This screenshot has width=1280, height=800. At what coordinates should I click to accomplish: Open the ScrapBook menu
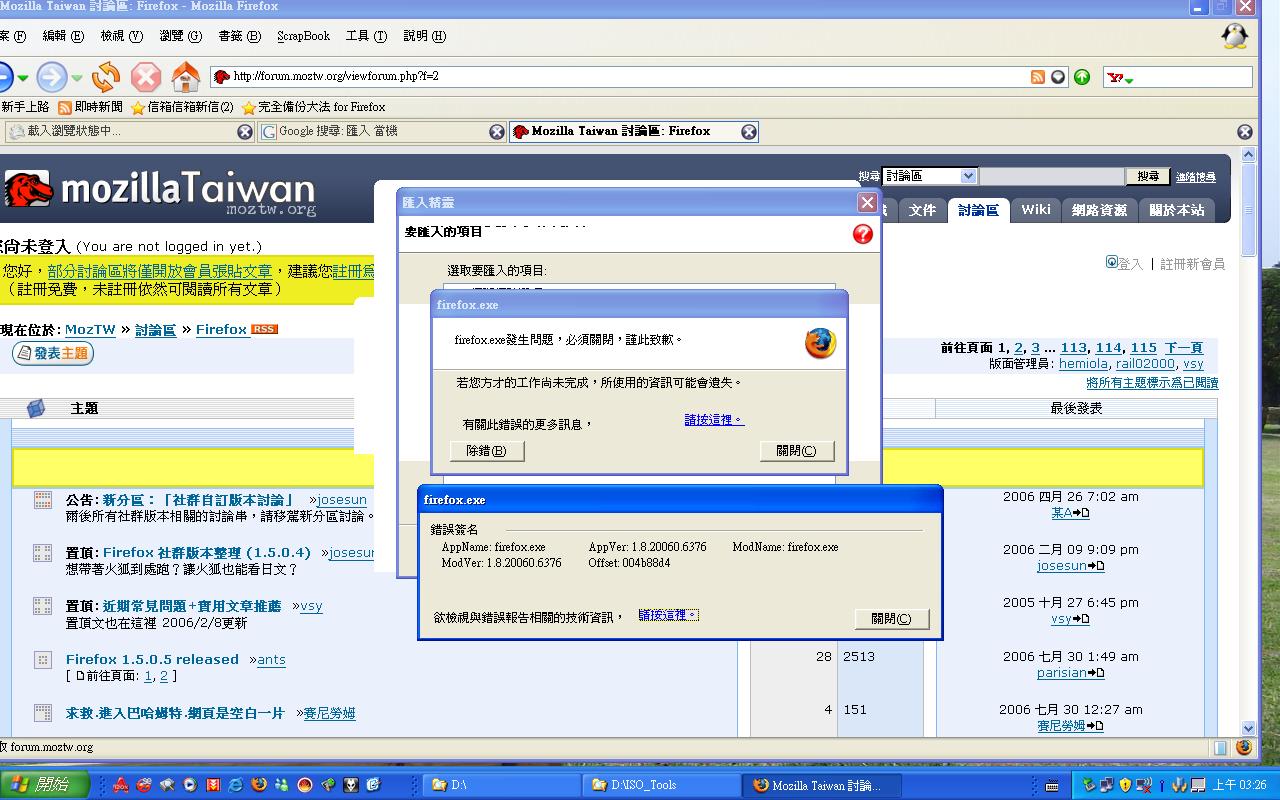click(x=303, y=36)
